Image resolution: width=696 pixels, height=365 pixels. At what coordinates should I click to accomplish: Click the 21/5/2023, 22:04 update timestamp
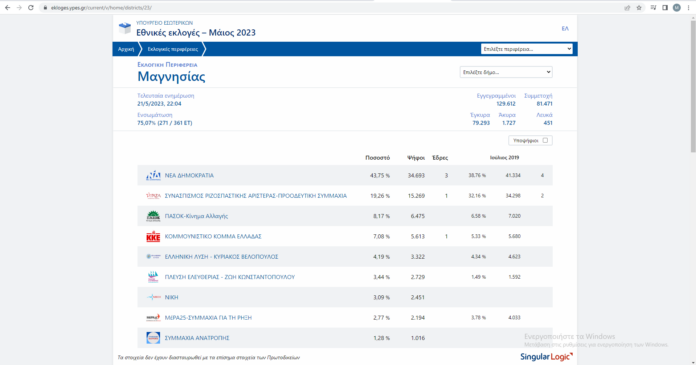click(x=159, y=104)
